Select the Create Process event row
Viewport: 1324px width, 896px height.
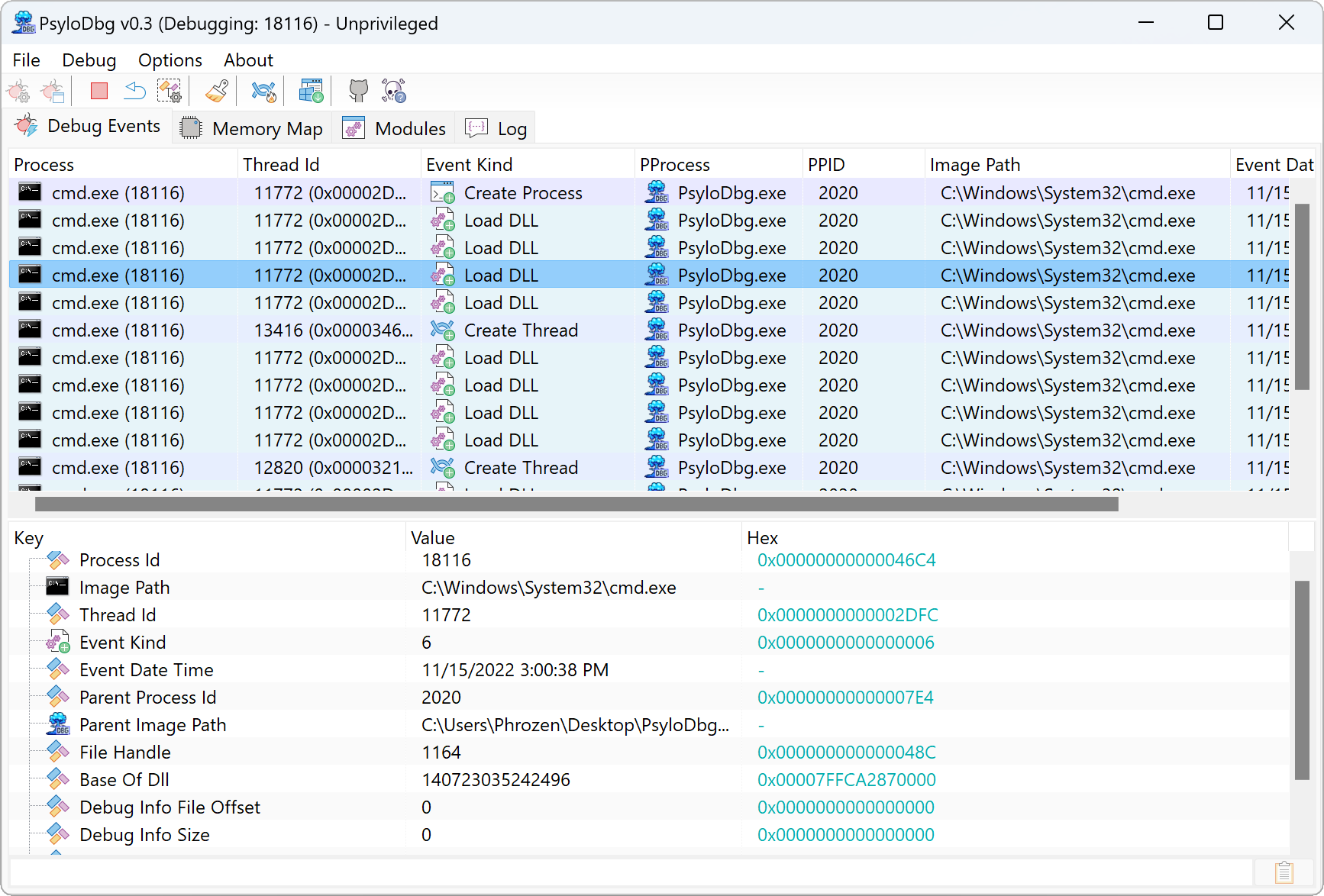tap(649, 193)
